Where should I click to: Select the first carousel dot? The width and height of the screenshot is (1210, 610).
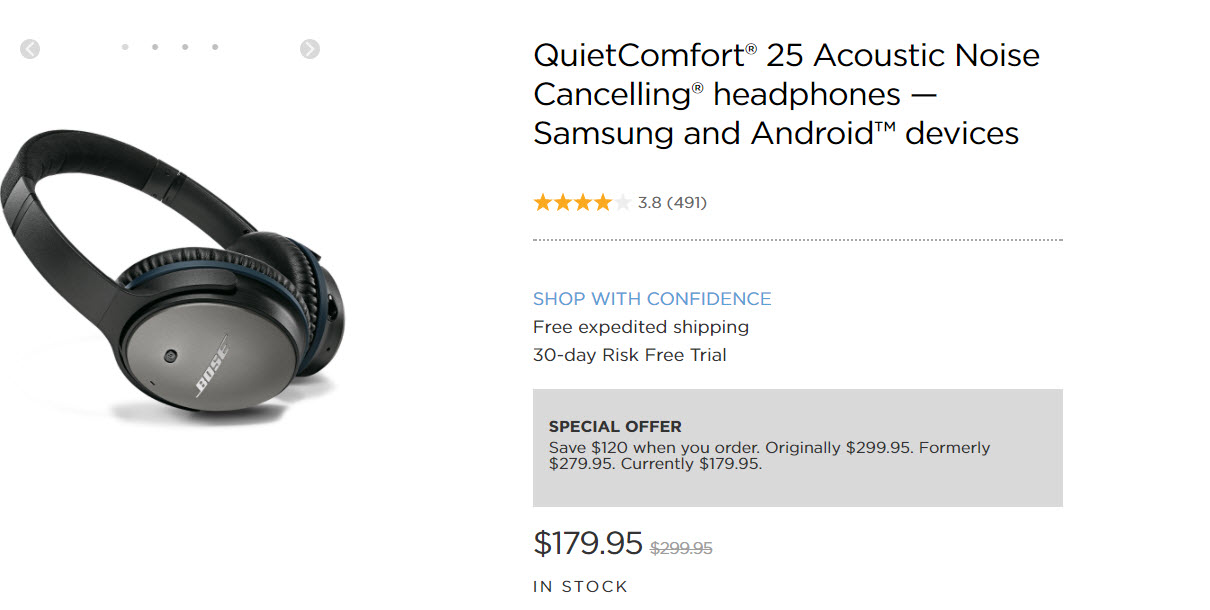point(125,47)
